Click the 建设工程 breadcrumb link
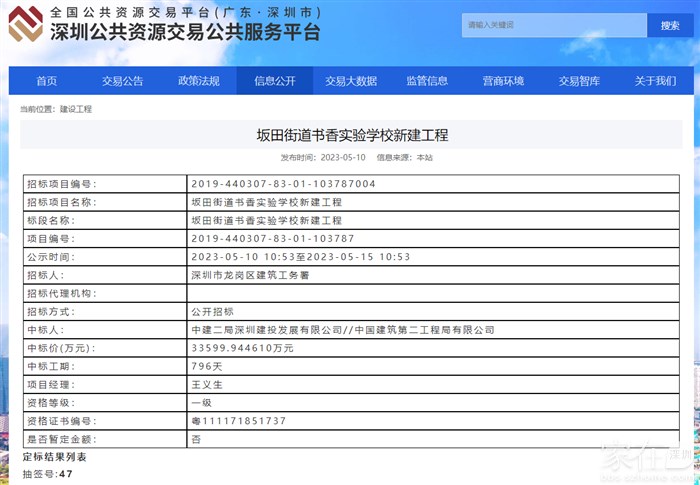Viewport: 700px width, 485px height. [75, 109]
